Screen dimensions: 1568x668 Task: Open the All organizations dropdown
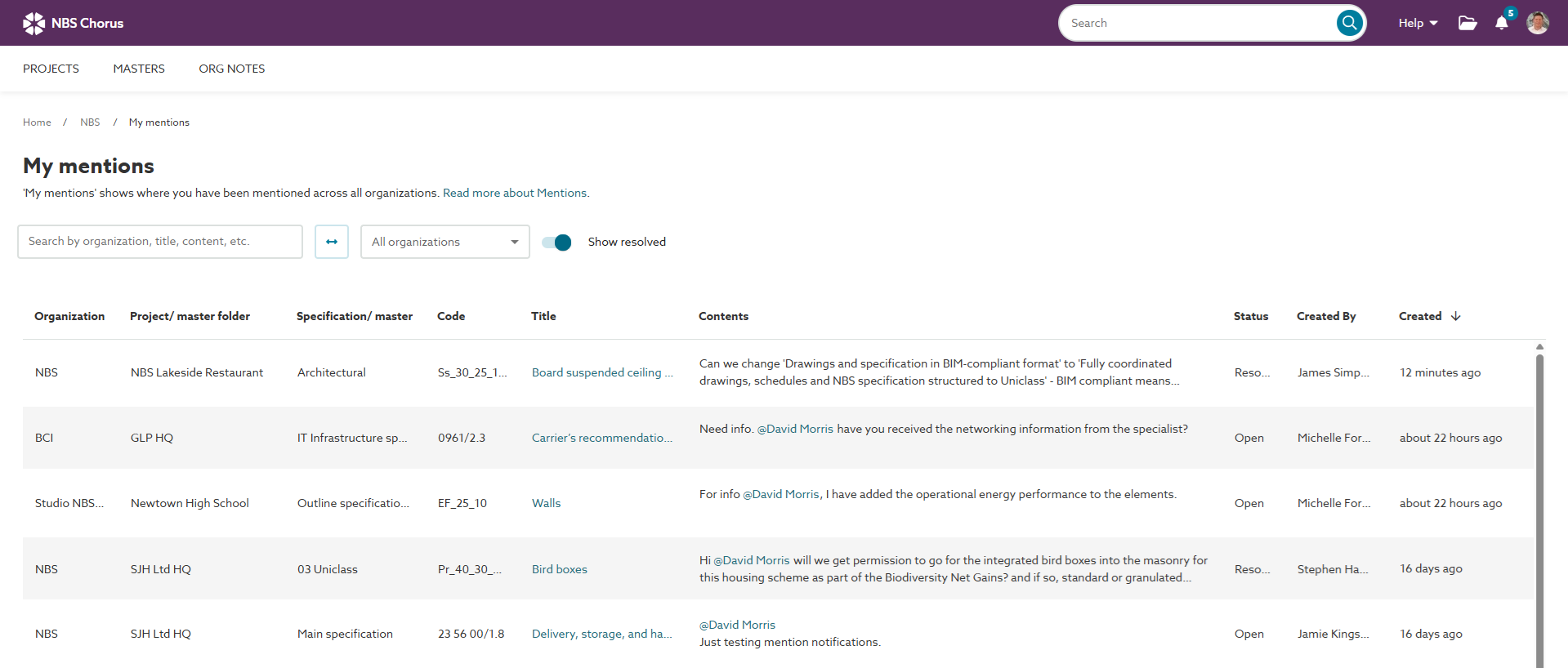[445, 242]
